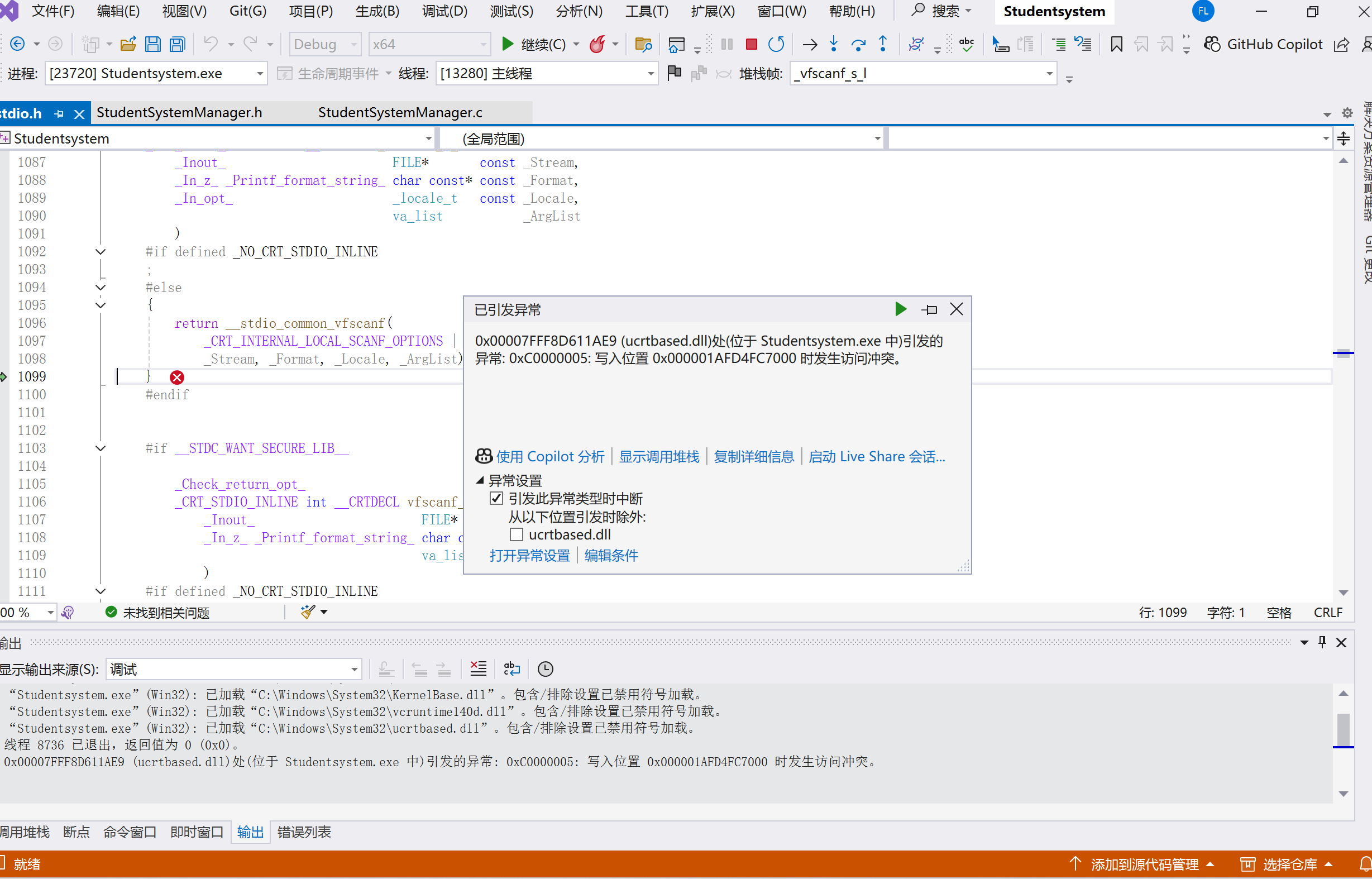Click the 复制详细信息 link

coord(753,457)
